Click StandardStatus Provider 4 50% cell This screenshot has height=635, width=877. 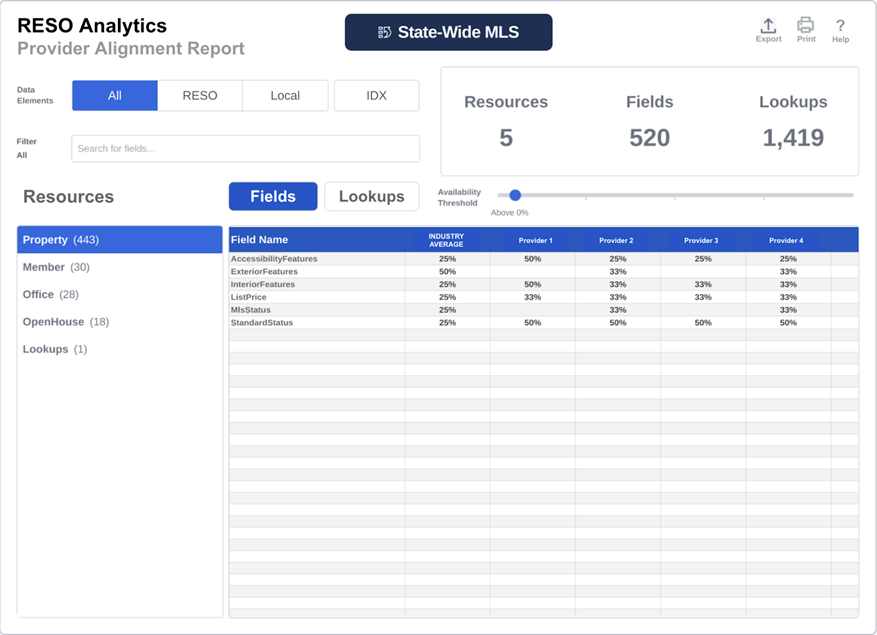[788, 323]
